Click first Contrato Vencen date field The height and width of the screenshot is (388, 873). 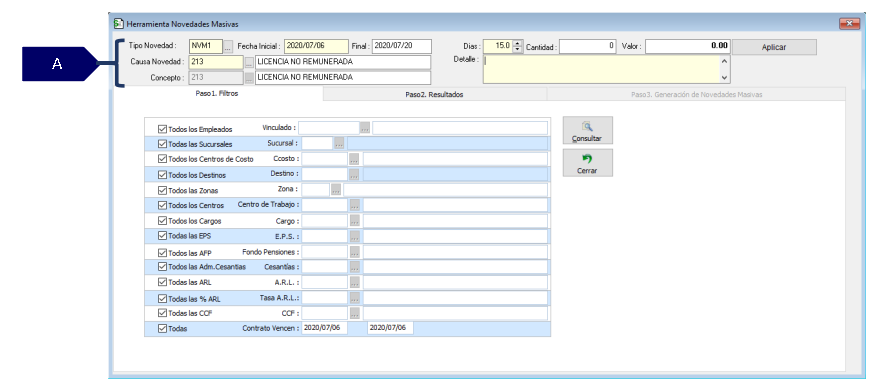pyautogui.click(x=325, y=328)
